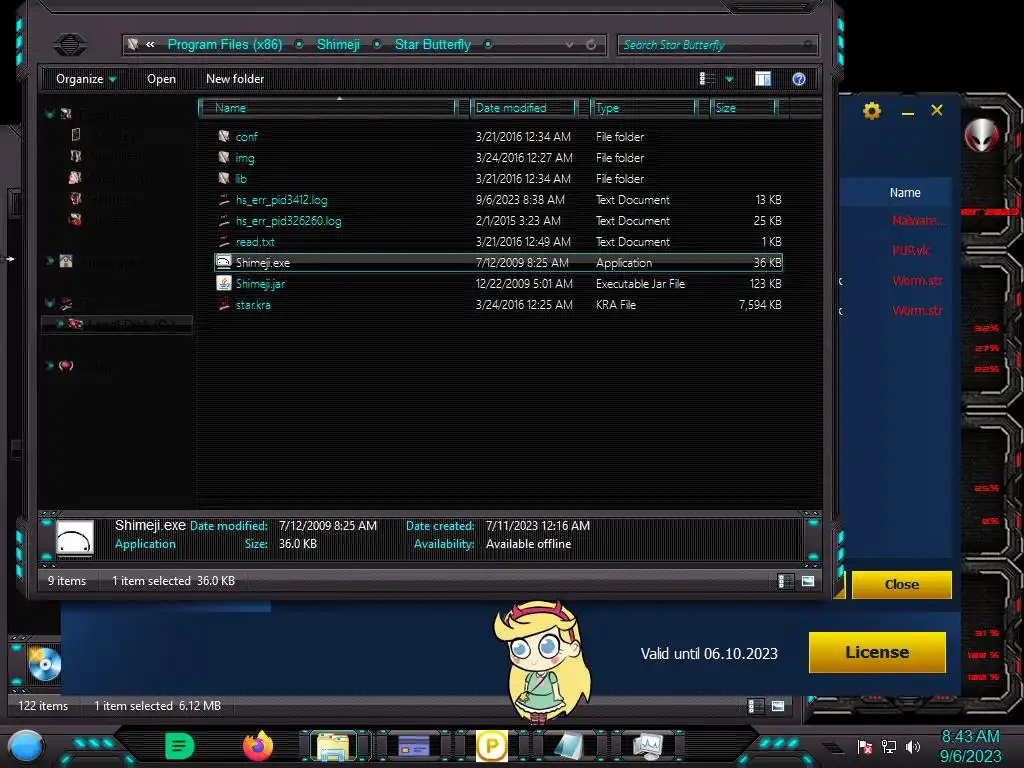Click the red flag security tray icon

865,746
